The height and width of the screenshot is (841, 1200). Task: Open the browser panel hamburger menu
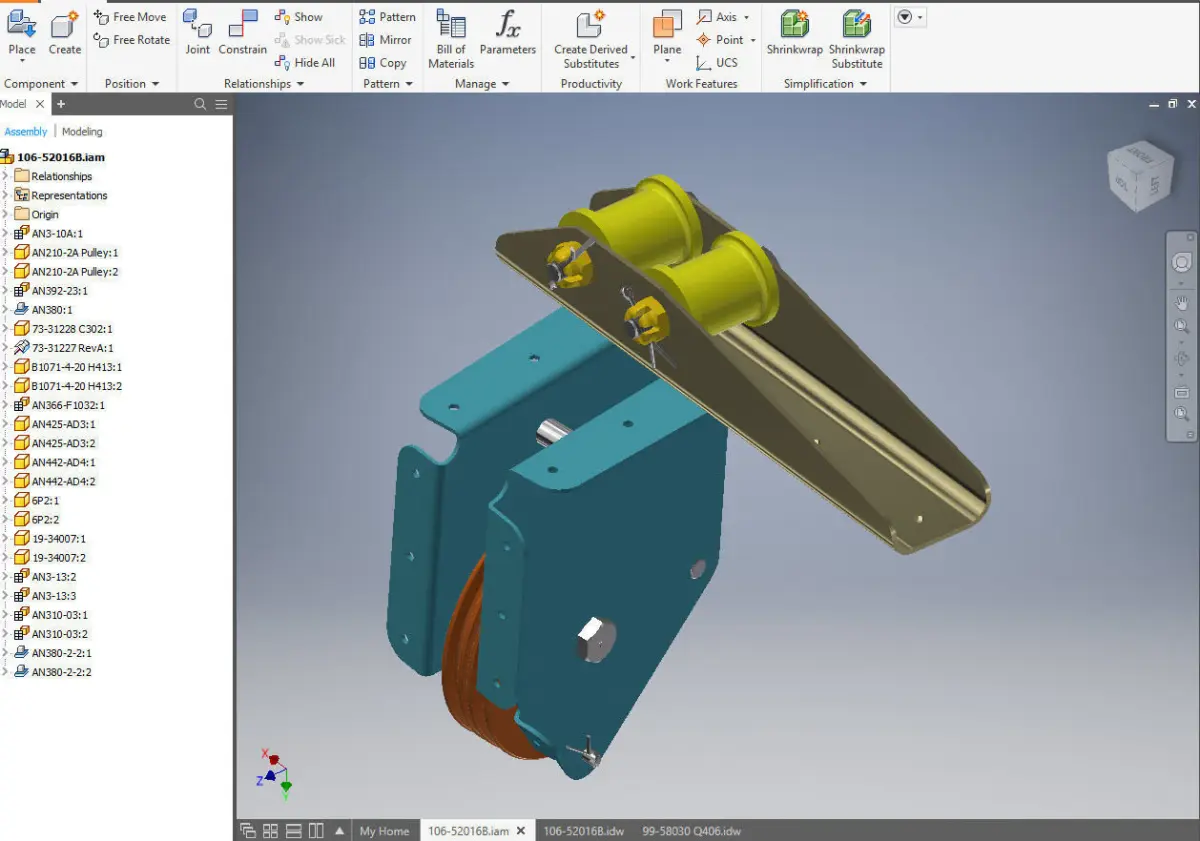221,104
